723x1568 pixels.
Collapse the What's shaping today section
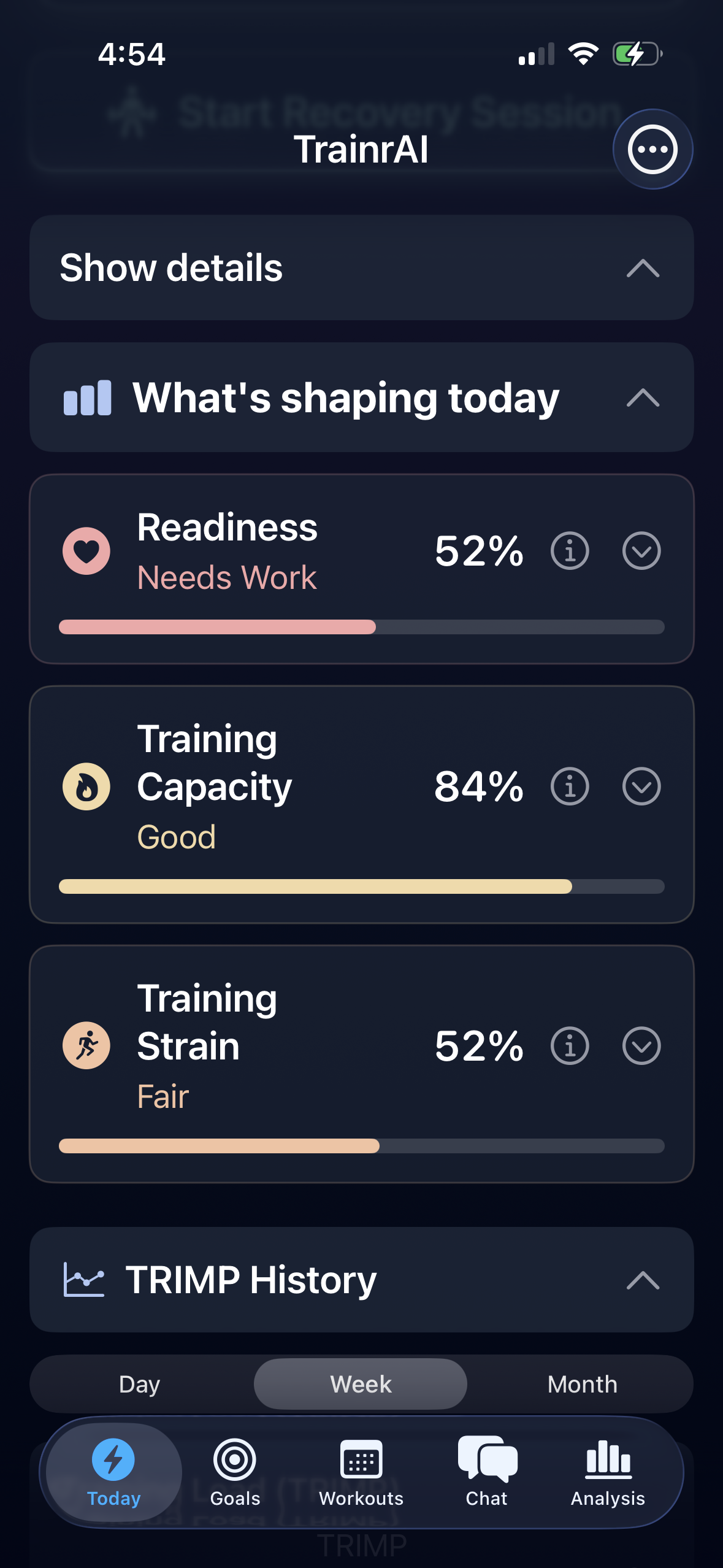coord(641,398)
